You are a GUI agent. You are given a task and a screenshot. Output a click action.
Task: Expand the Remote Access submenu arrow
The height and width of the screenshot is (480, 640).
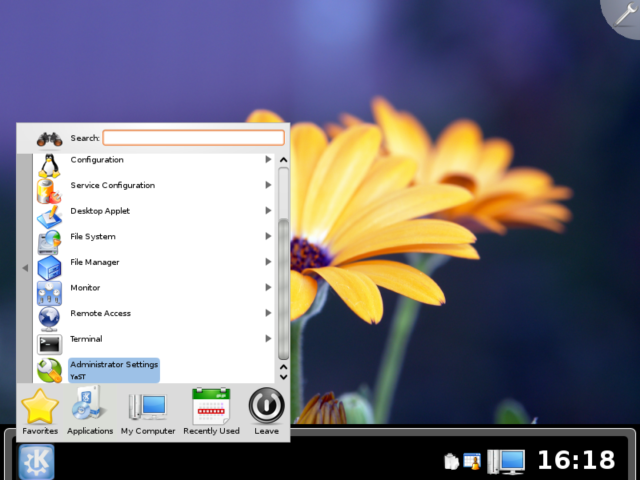point(268,313)
